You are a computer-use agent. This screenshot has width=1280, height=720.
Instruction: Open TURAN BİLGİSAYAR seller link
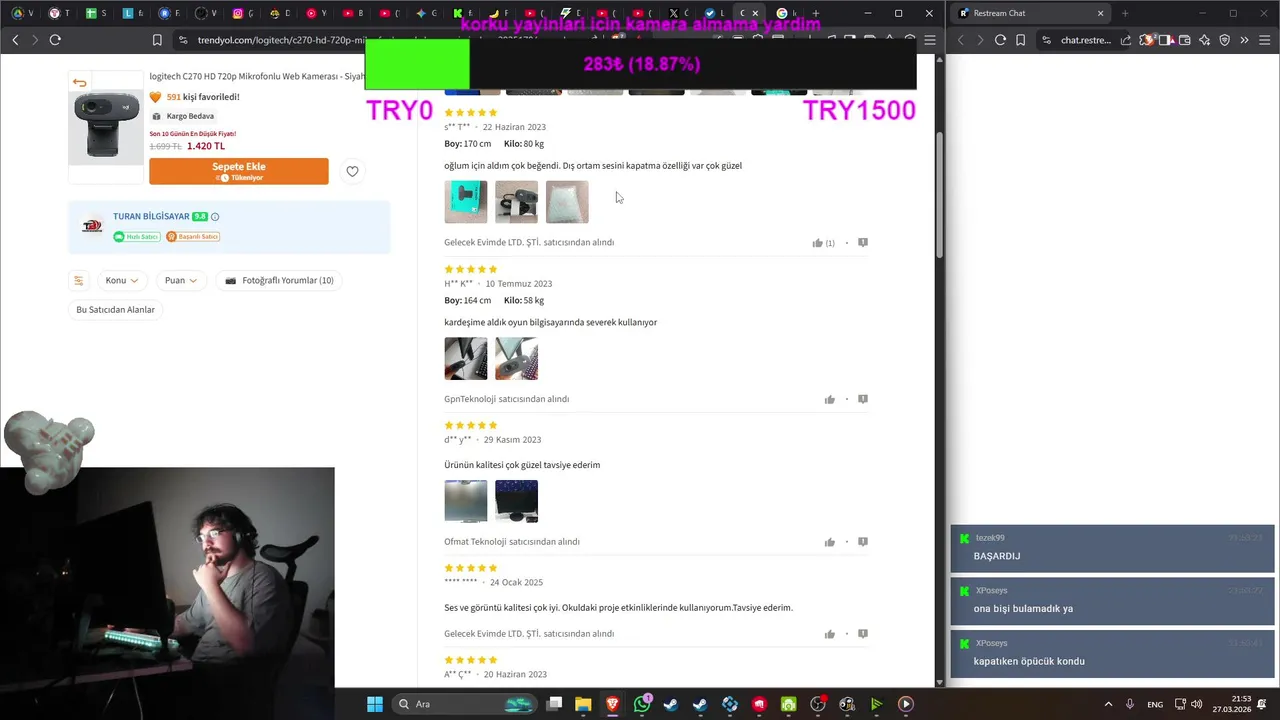tap(151, 217)
